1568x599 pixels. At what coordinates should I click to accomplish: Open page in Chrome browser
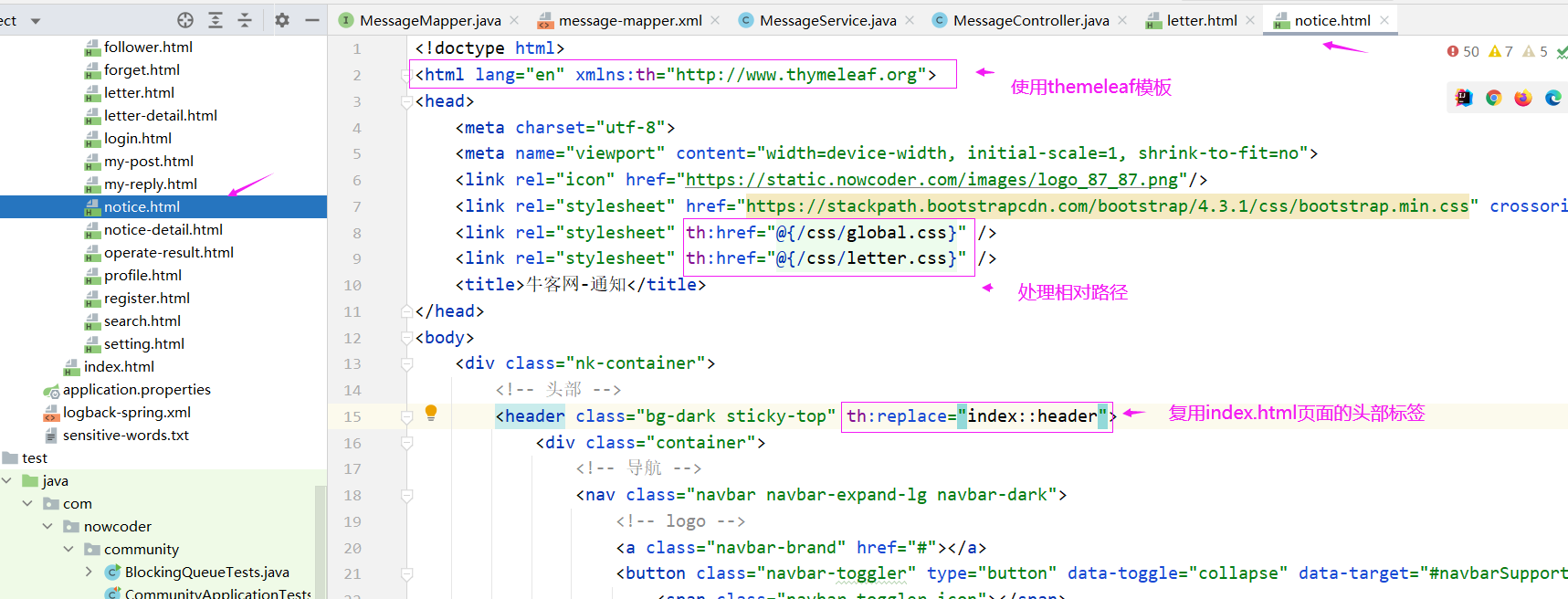1494,98
